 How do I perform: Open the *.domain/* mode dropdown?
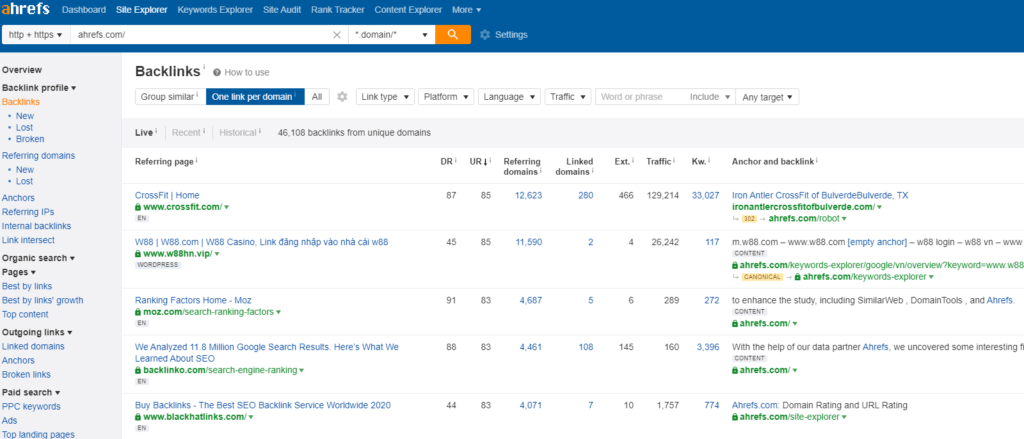(391, 35)
